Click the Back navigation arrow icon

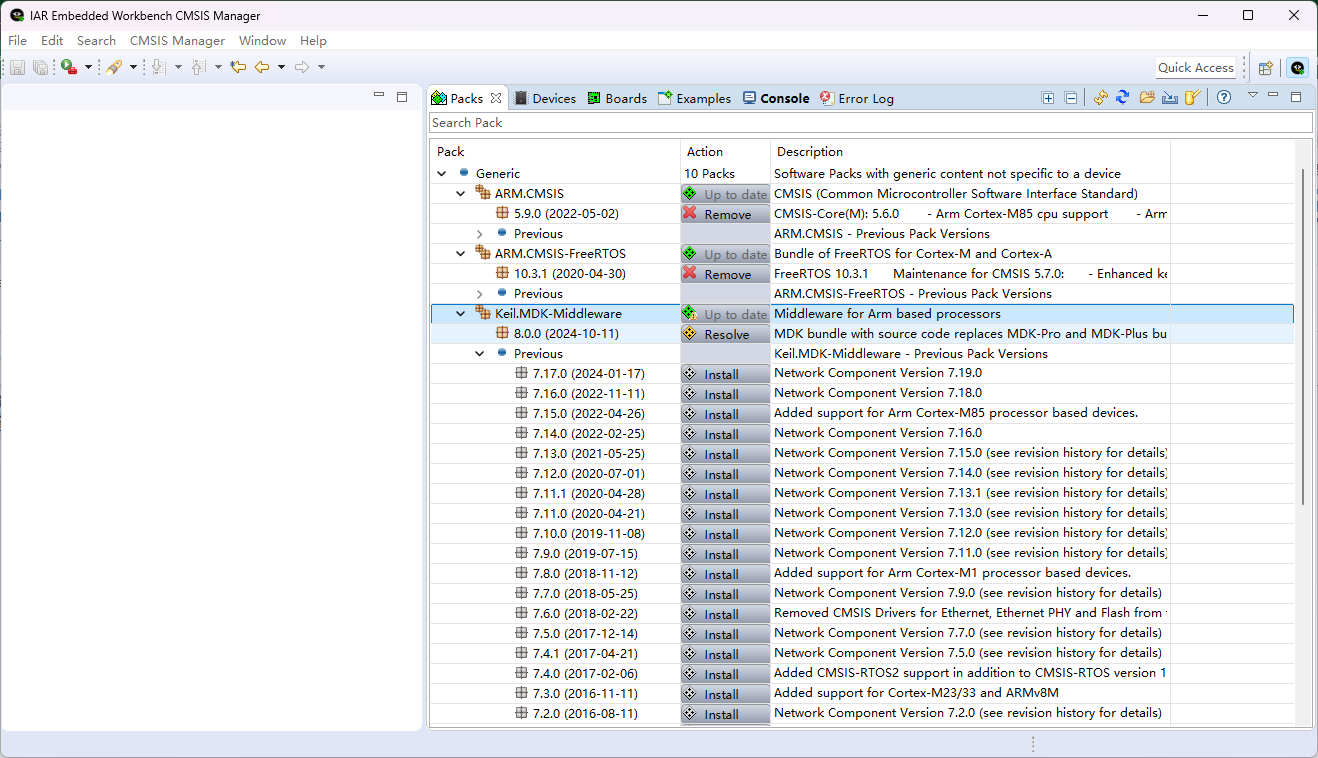coord(262,67)
